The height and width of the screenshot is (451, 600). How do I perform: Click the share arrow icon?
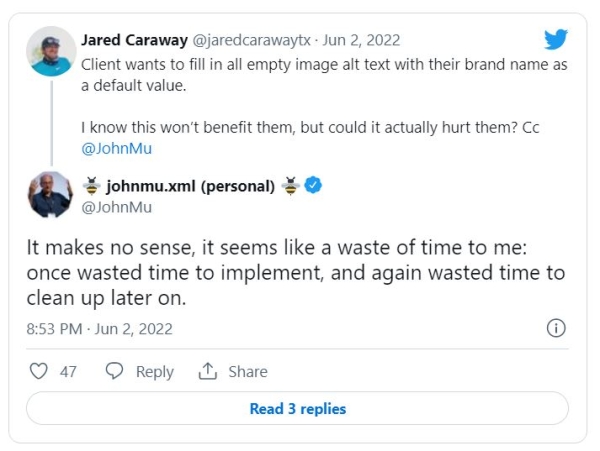(x=208, y=371)
